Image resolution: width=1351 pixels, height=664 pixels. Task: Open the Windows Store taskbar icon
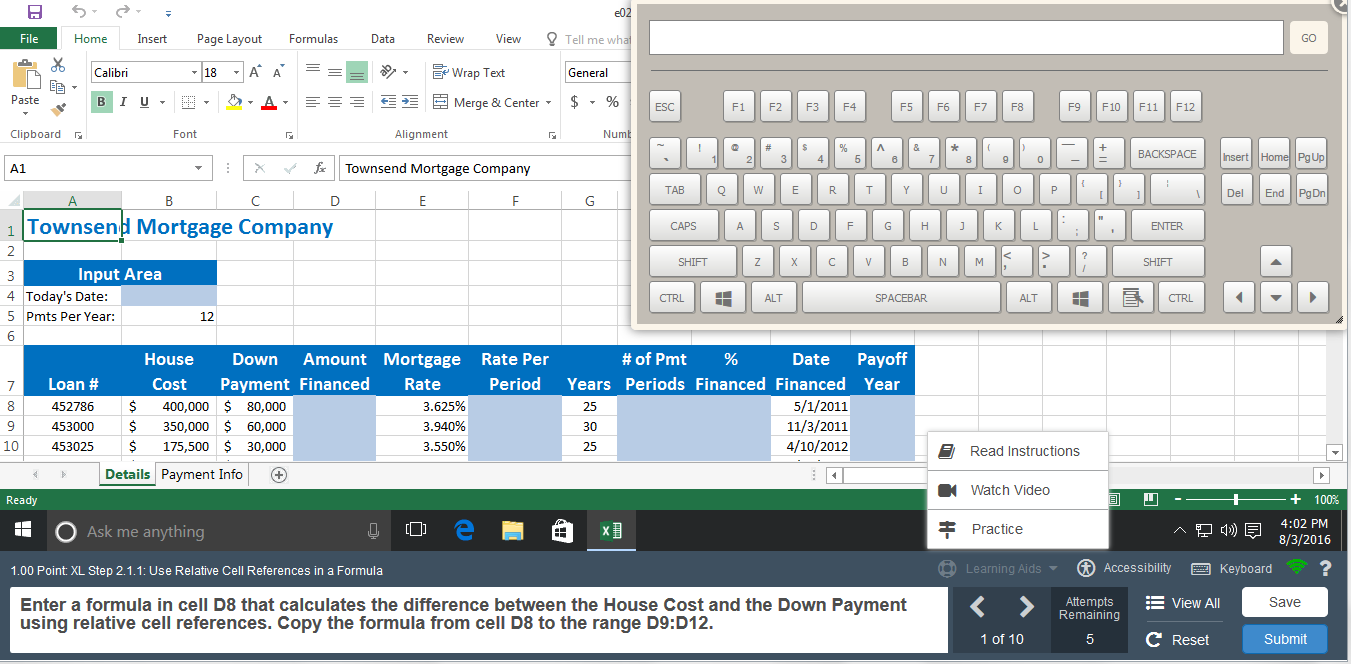[563, 531]
